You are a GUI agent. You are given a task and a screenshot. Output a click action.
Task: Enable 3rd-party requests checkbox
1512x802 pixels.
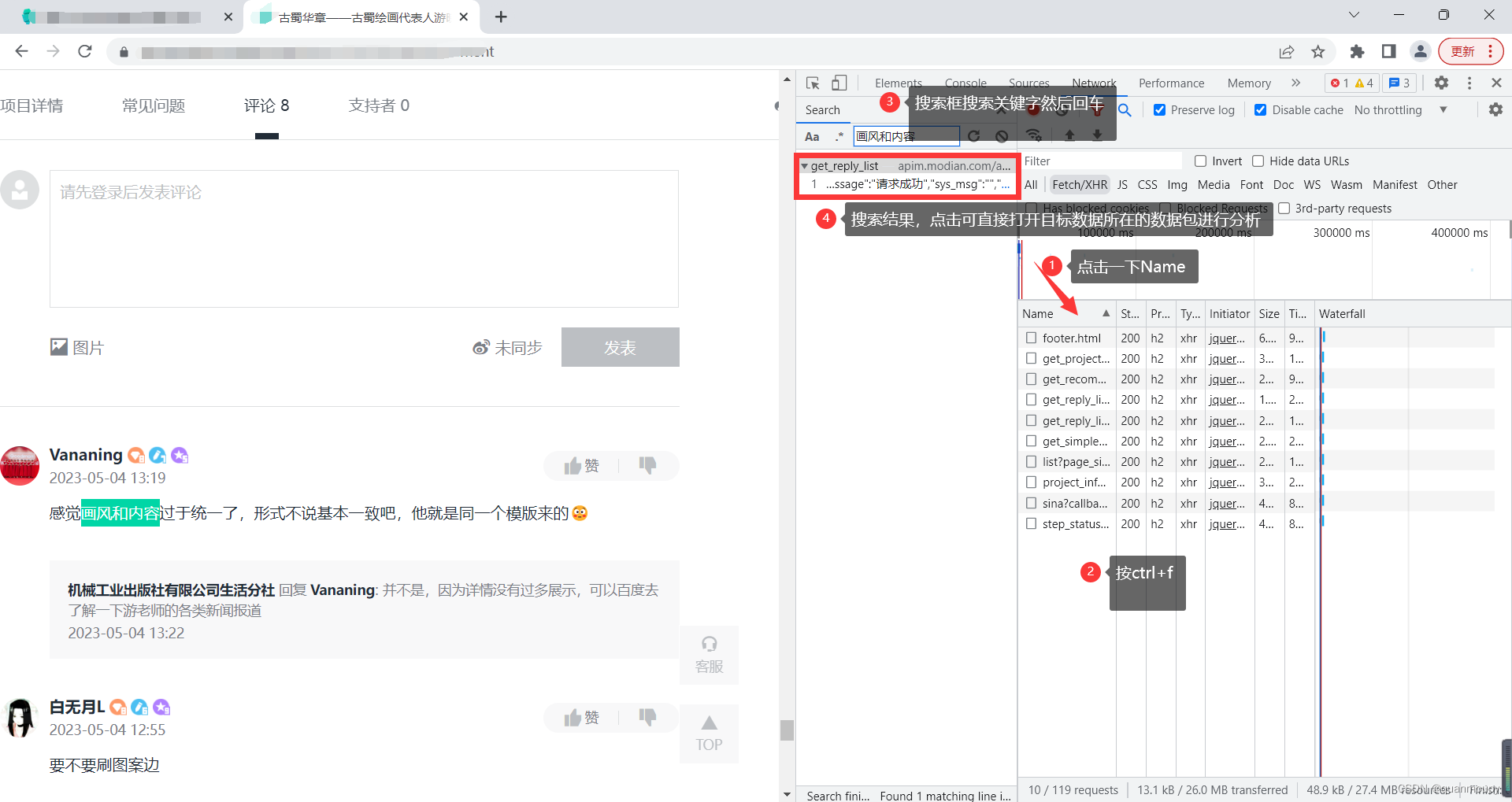click(1284, 209)
